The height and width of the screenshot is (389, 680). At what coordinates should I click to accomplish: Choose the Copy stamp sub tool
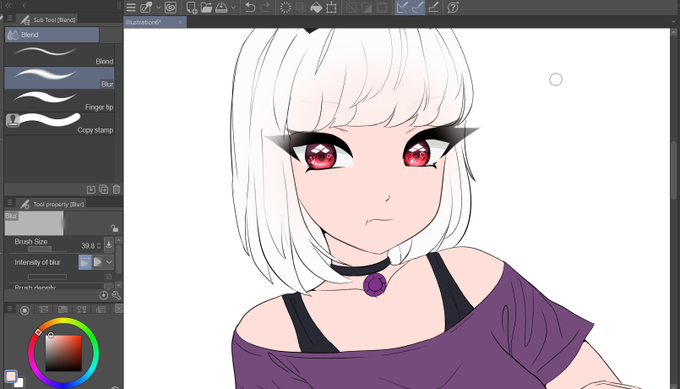pos(59,123)
